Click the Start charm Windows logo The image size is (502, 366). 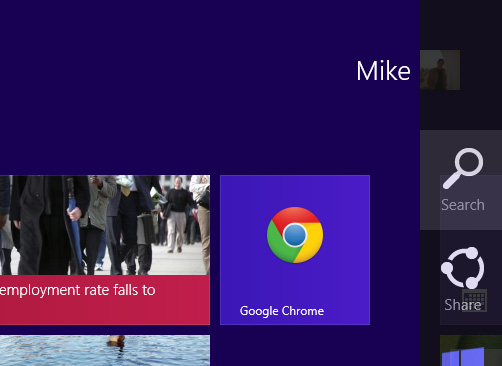pyautogui.click(x=463, y=357)
